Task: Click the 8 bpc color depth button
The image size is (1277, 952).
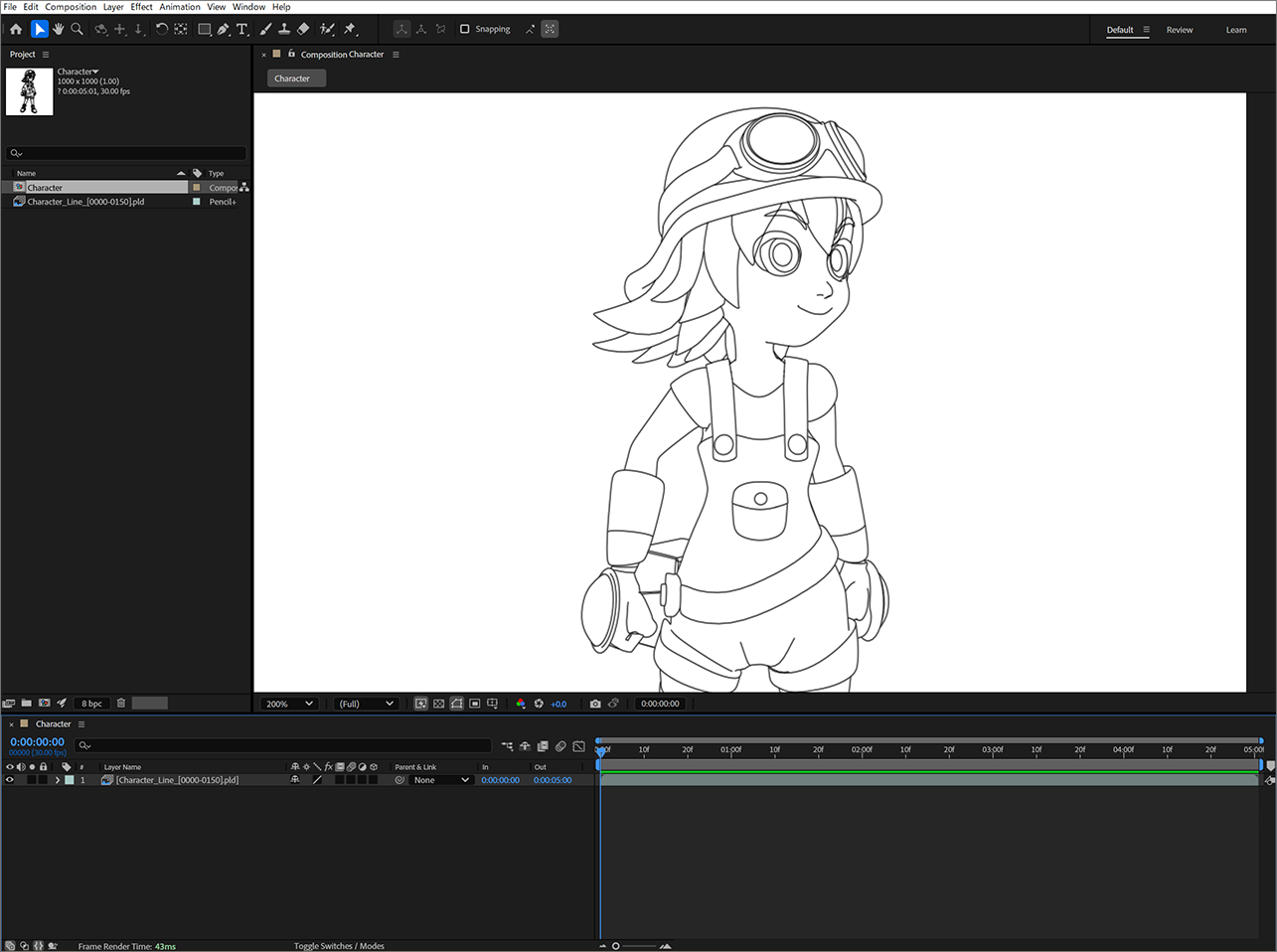Action: (x=92, y=704)
